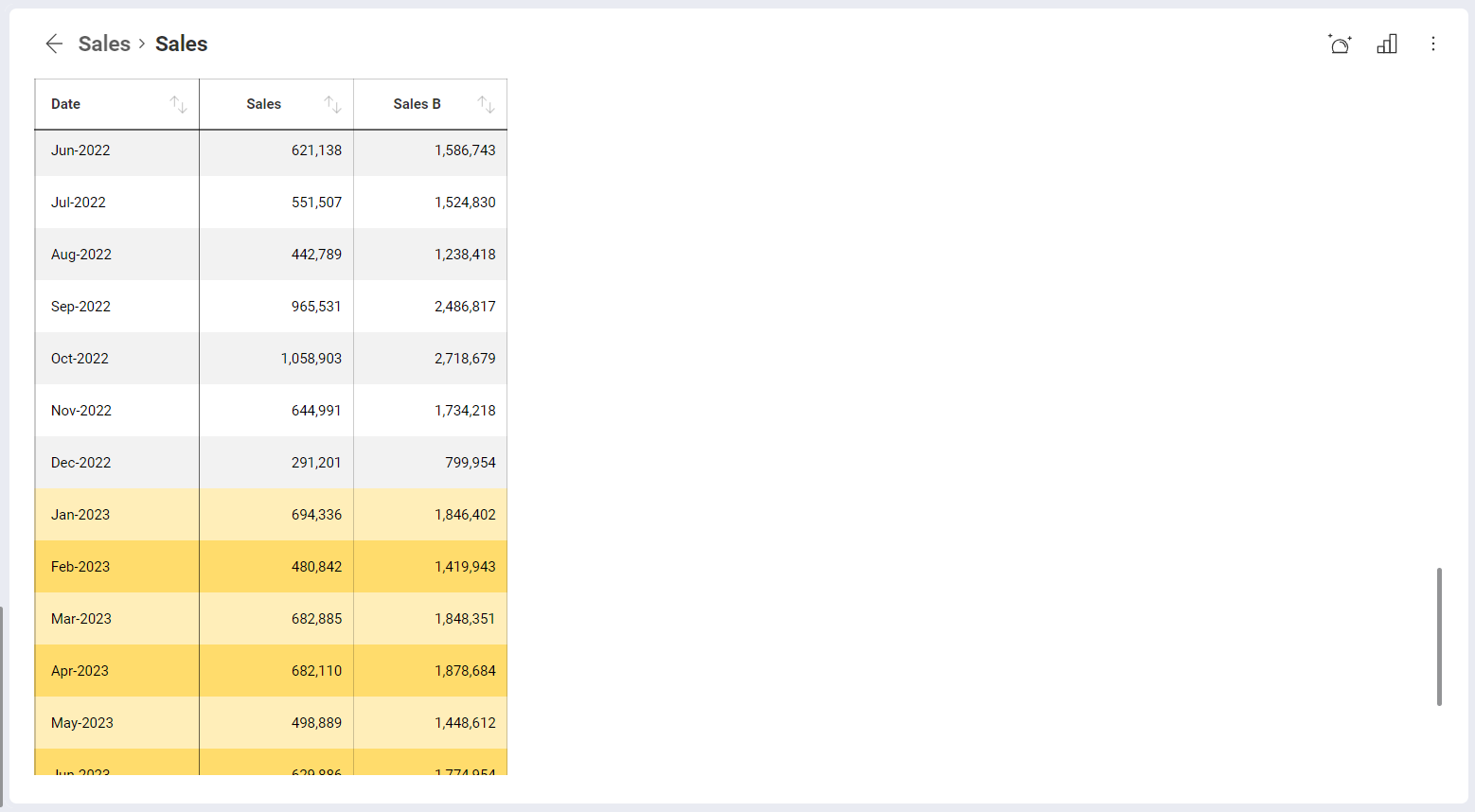Open the AI insights icon
This screenshot has width=1475, height=812.
click(1340, 44)
